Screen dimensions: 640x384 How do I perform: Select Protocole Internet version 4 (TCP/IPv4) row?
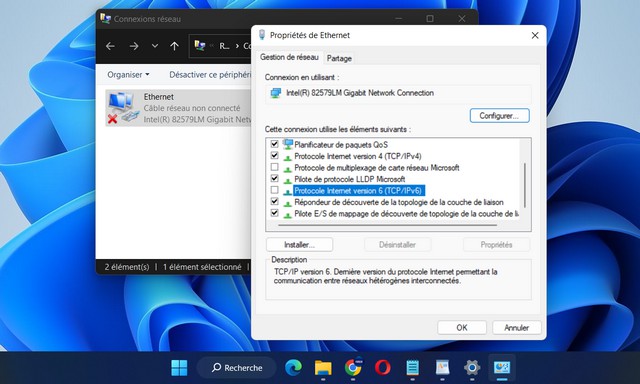358,156
